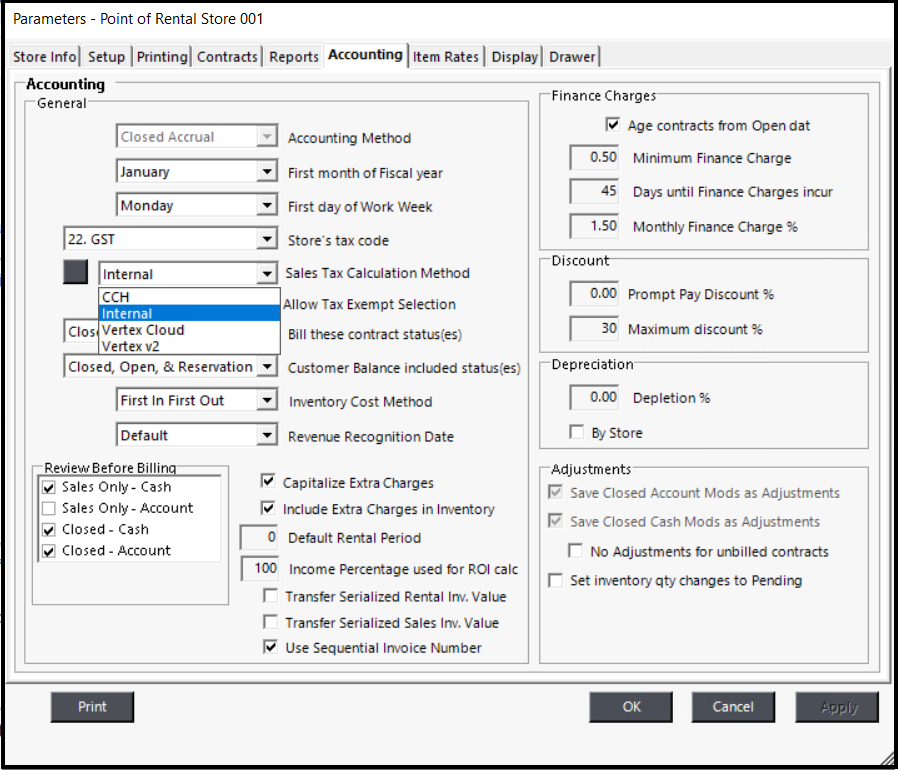Go to the Drawer tab

(x=573, y=57)
